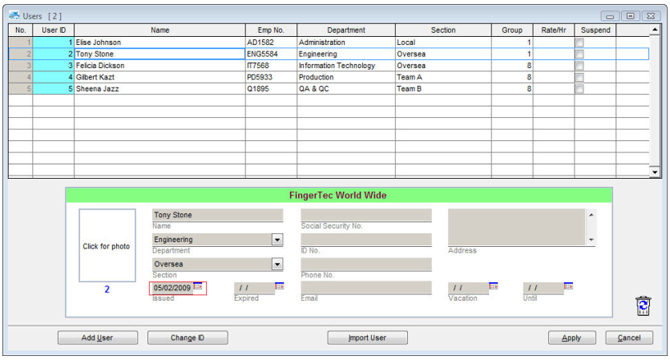Open calendar picker for Issued date
670x360 pixels.
[x=198, y=286]
